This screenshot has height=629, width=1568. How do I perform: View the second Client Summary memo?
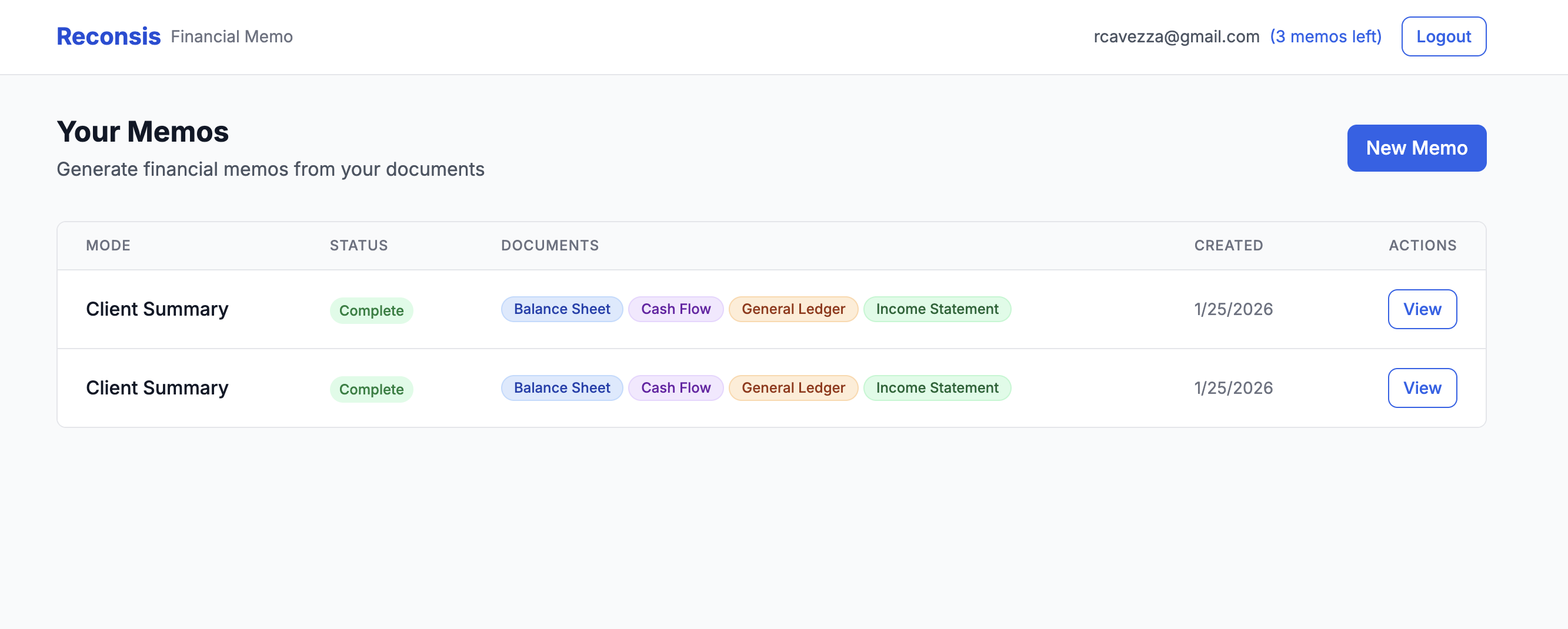coord(1422,387)
